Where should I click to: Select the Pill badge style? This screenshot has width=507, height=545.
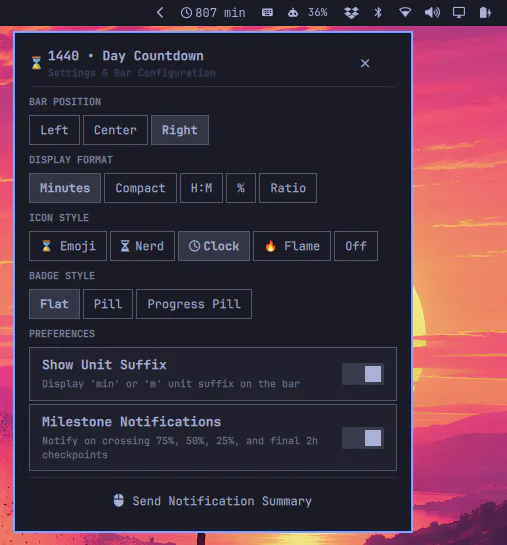(x=108, y=304)
